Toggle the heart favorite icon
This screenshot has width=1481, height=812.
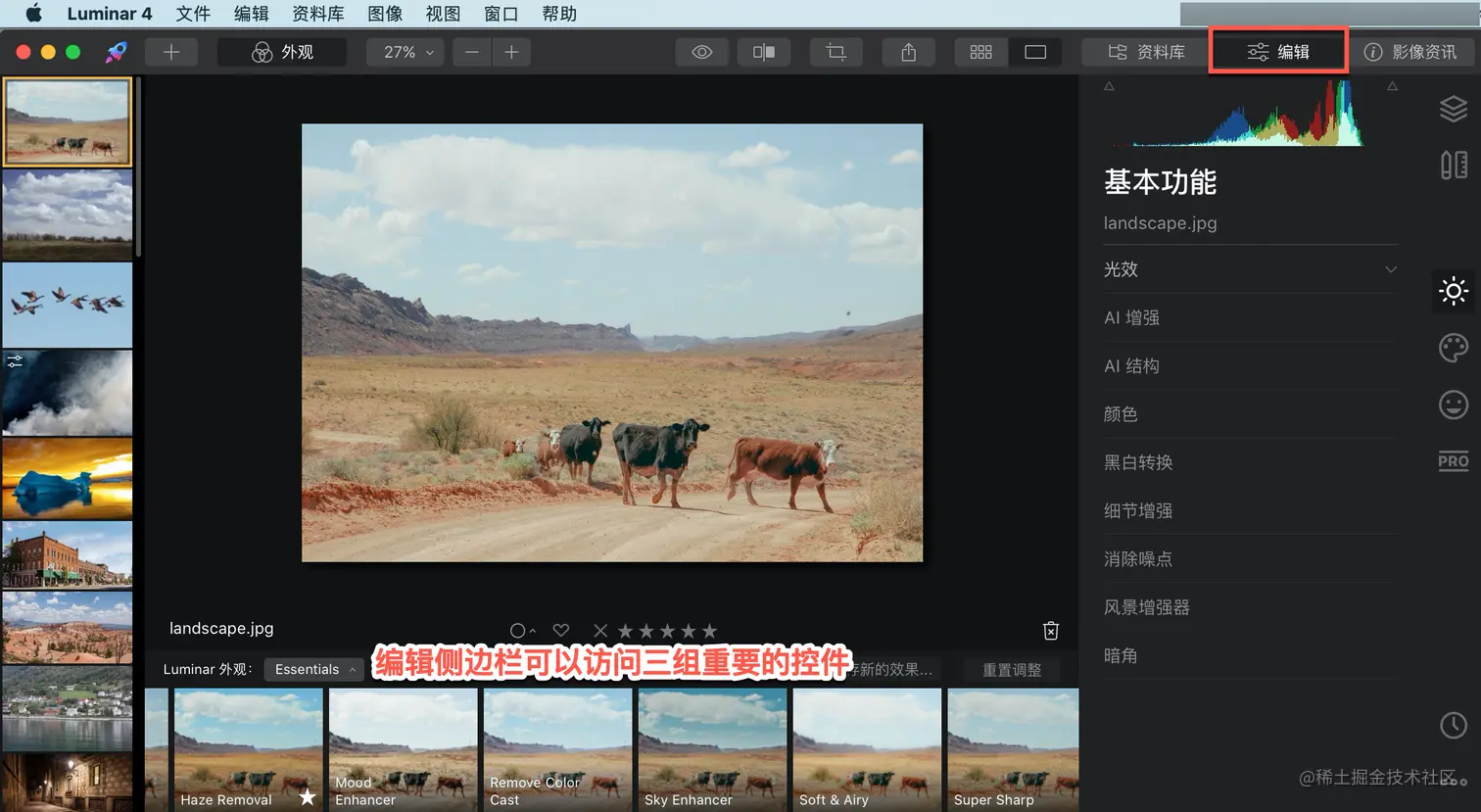coord(561,630)
